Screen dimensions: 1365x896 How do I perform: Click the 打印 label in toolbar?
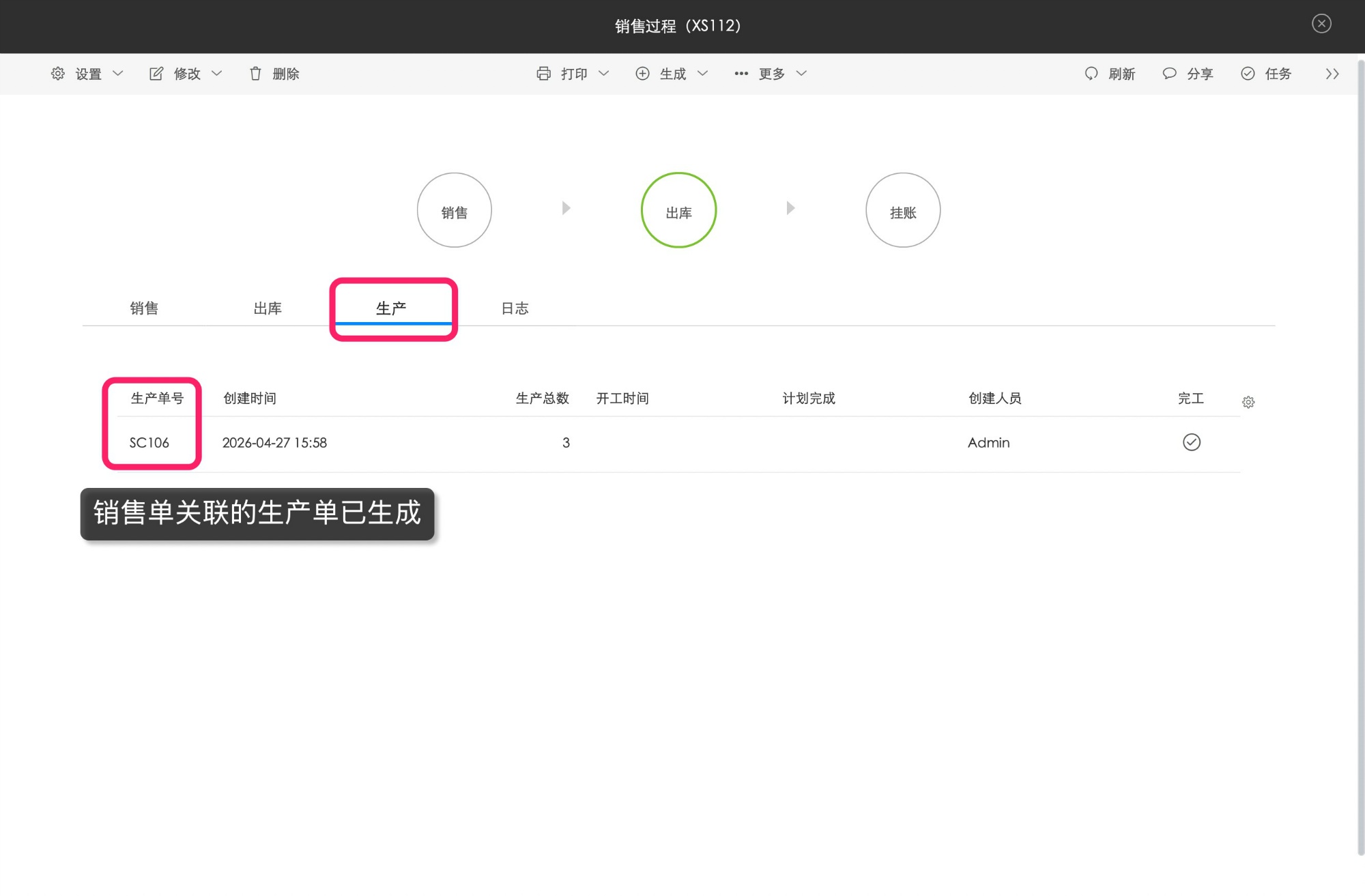(x=574, y=74)
